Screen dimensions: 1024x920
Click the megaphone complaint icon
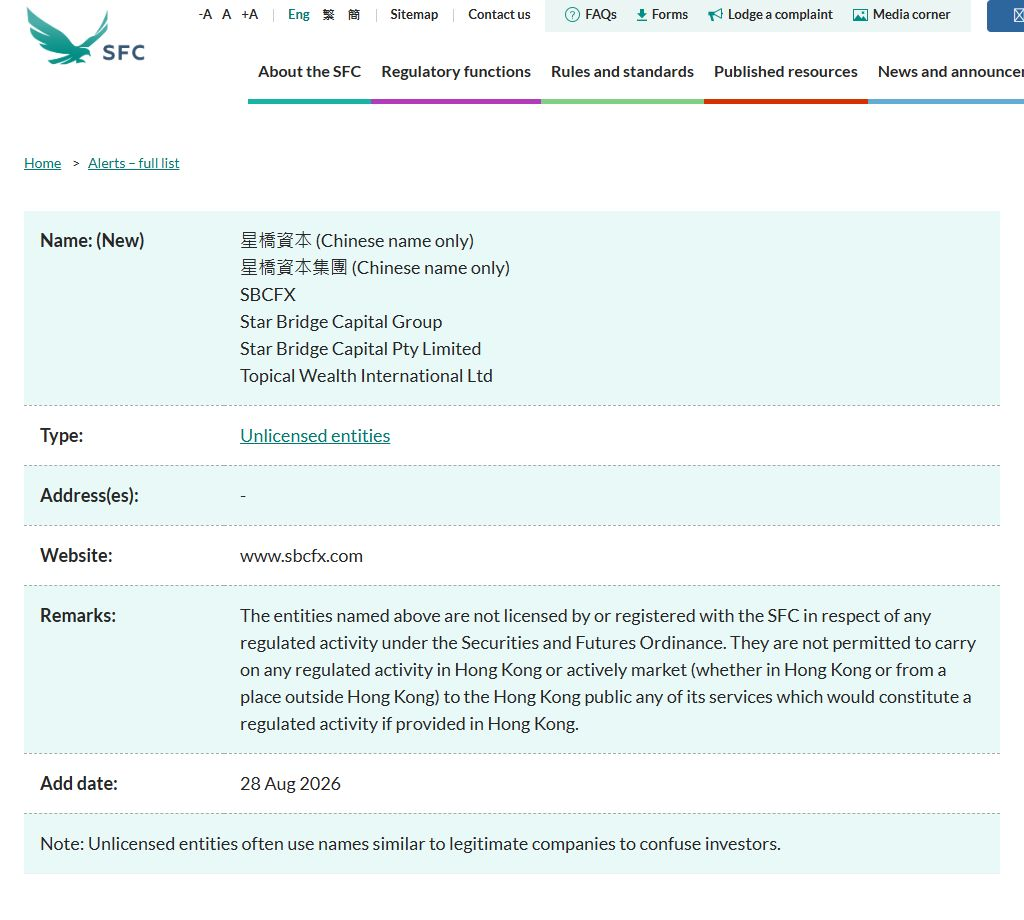715,14
